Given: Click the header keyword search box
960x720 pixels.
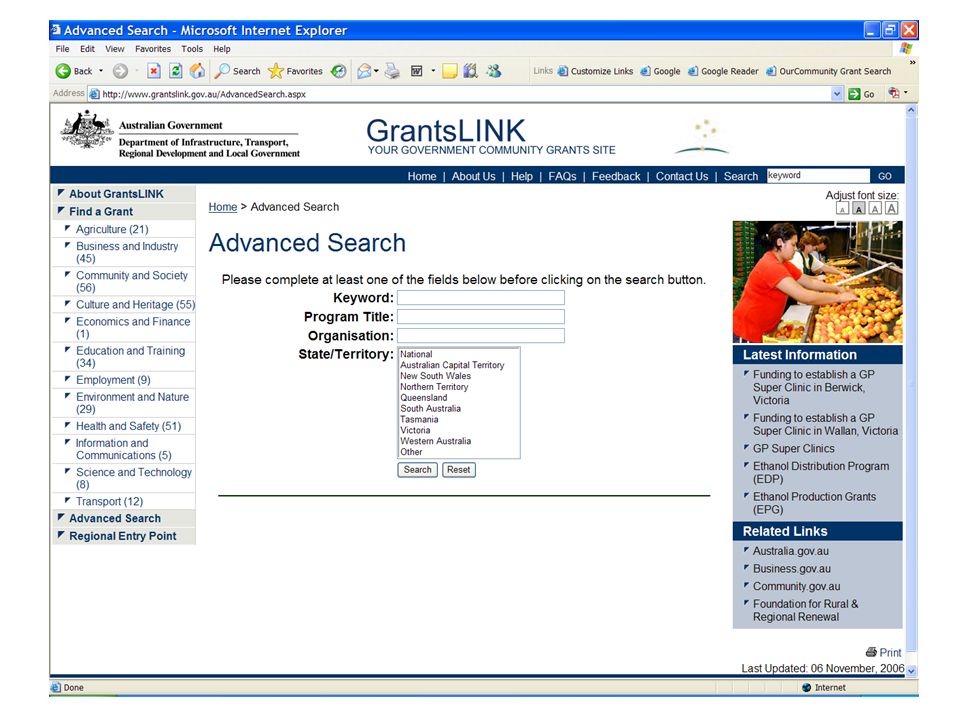Looking at the screenshot, I should [818, 176].
